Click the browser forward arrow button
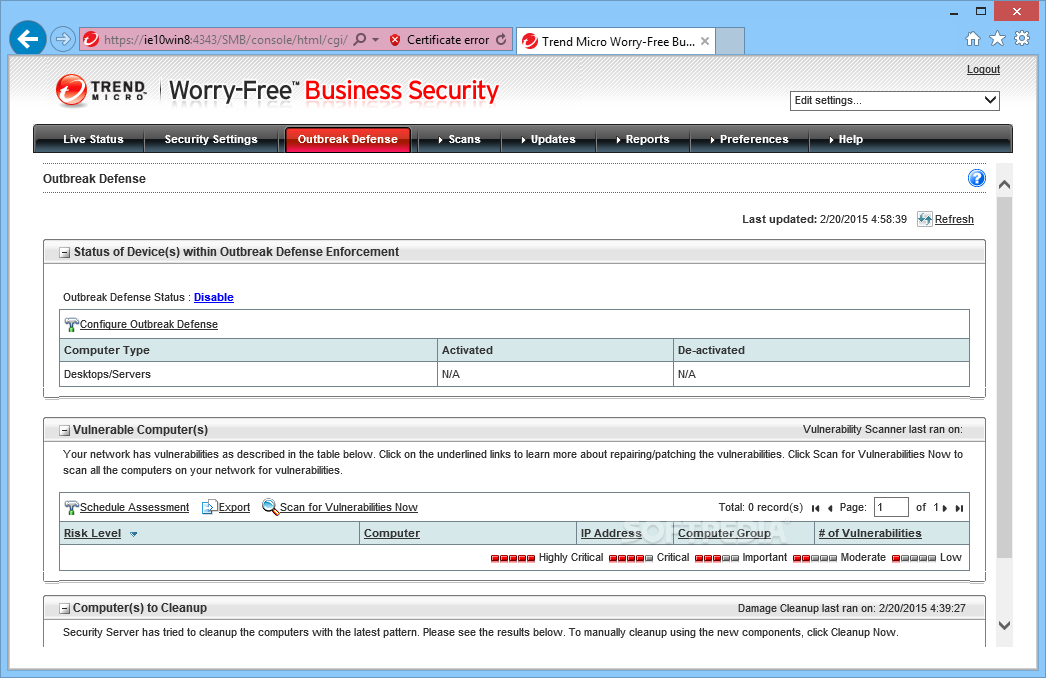The width and height of the screenshot is (1046, 678). coord(63,39)
